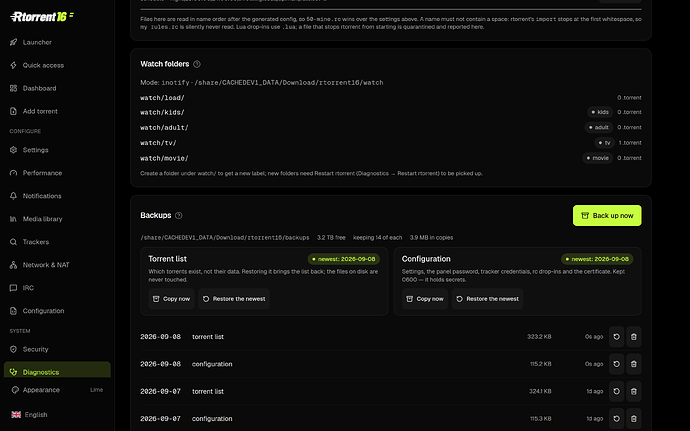The width and height of the screenshot is (690, 431).
Task: Click the Network & NAT icon
Action: coord(13,265)
